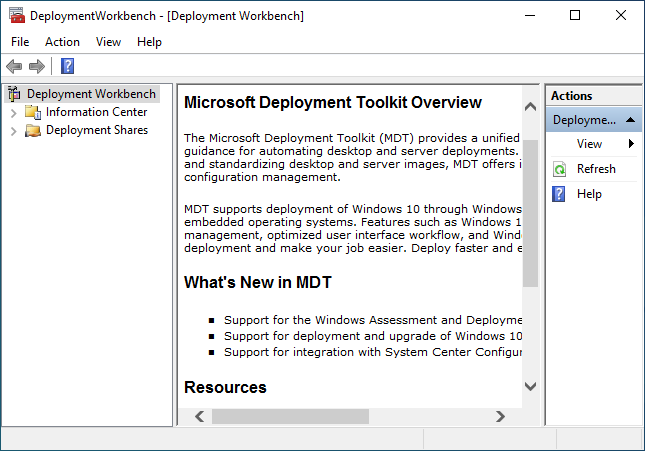645x451 pixels.
Task: Click the scroll down arrow of overview pane
Action: (531, 386)
